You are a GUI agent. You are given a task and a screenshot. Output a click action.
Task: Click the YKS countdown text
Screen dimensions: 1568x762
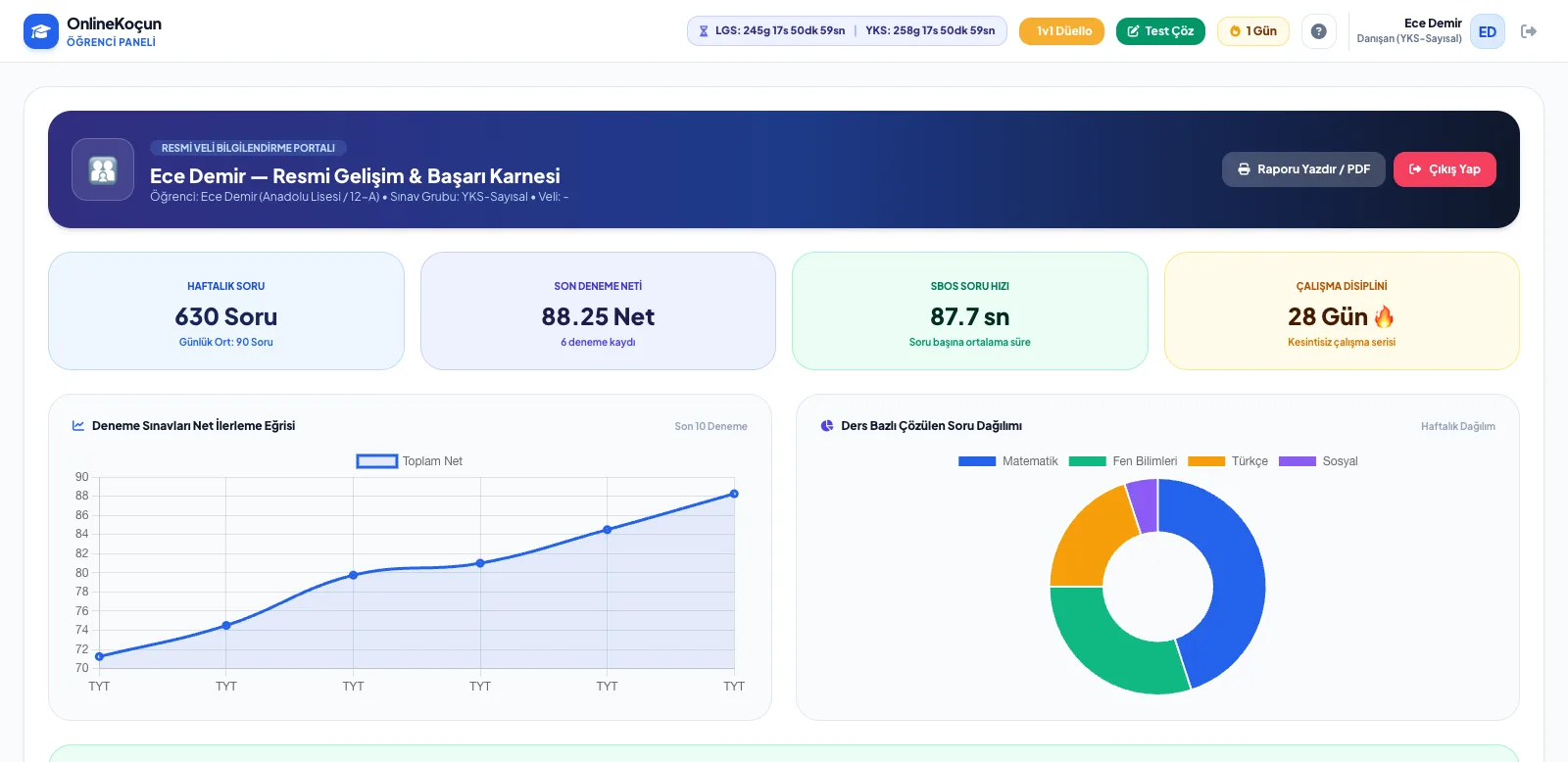click(930, 31)
